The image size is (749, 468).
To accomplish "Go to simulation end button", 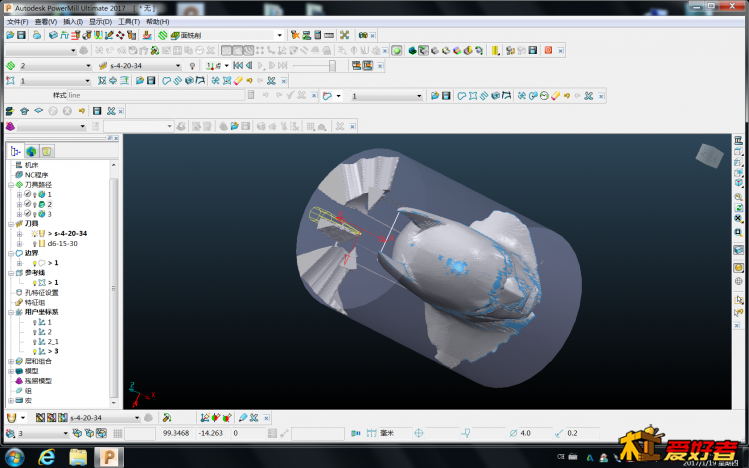I will pos(283,65).
